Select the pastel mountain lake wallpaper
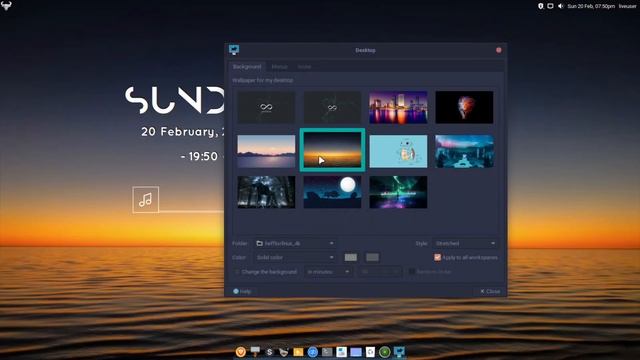Screen dimensions: 640x360 [x=266, y=151]
